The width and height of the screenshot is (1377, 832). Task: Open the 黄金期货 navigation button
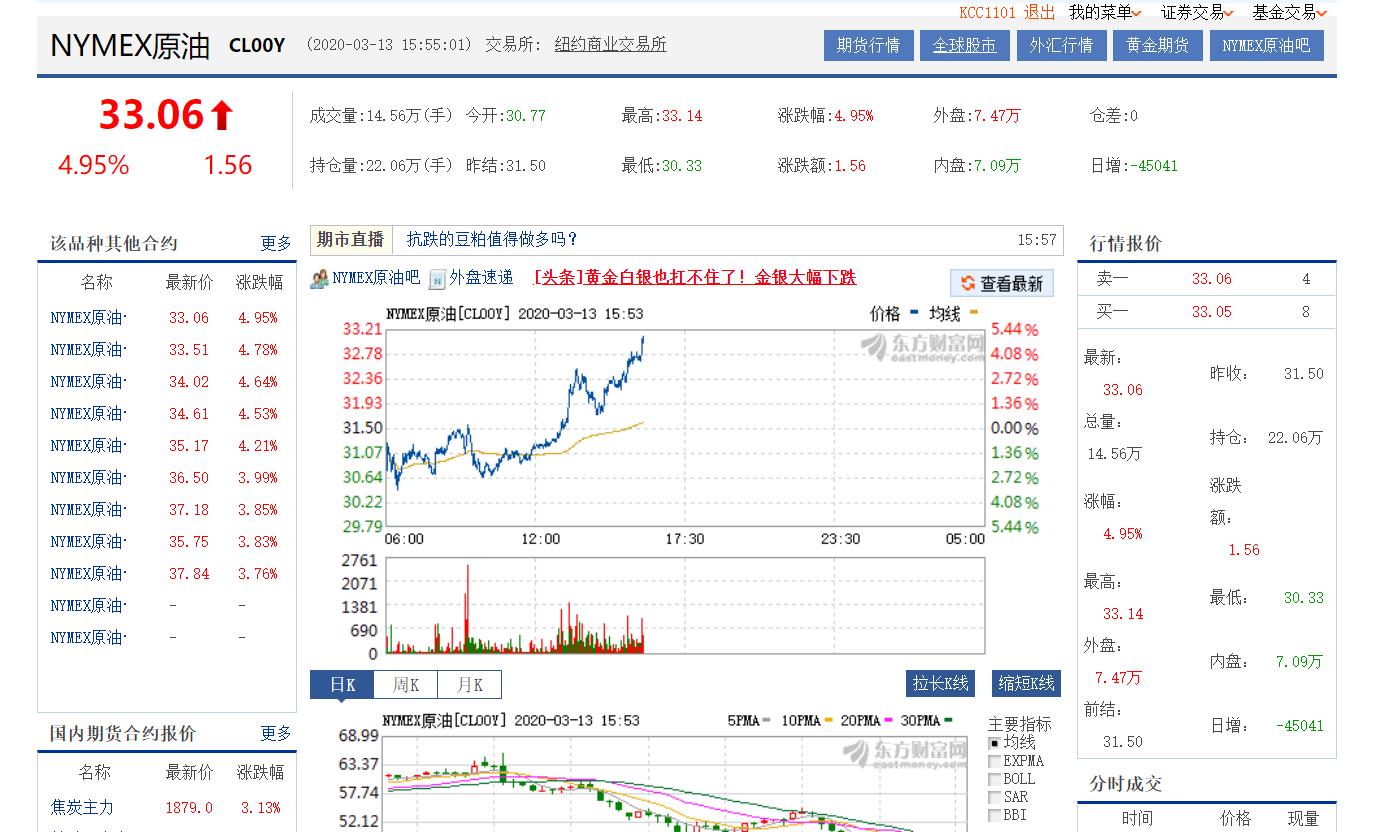[1157, 45]
